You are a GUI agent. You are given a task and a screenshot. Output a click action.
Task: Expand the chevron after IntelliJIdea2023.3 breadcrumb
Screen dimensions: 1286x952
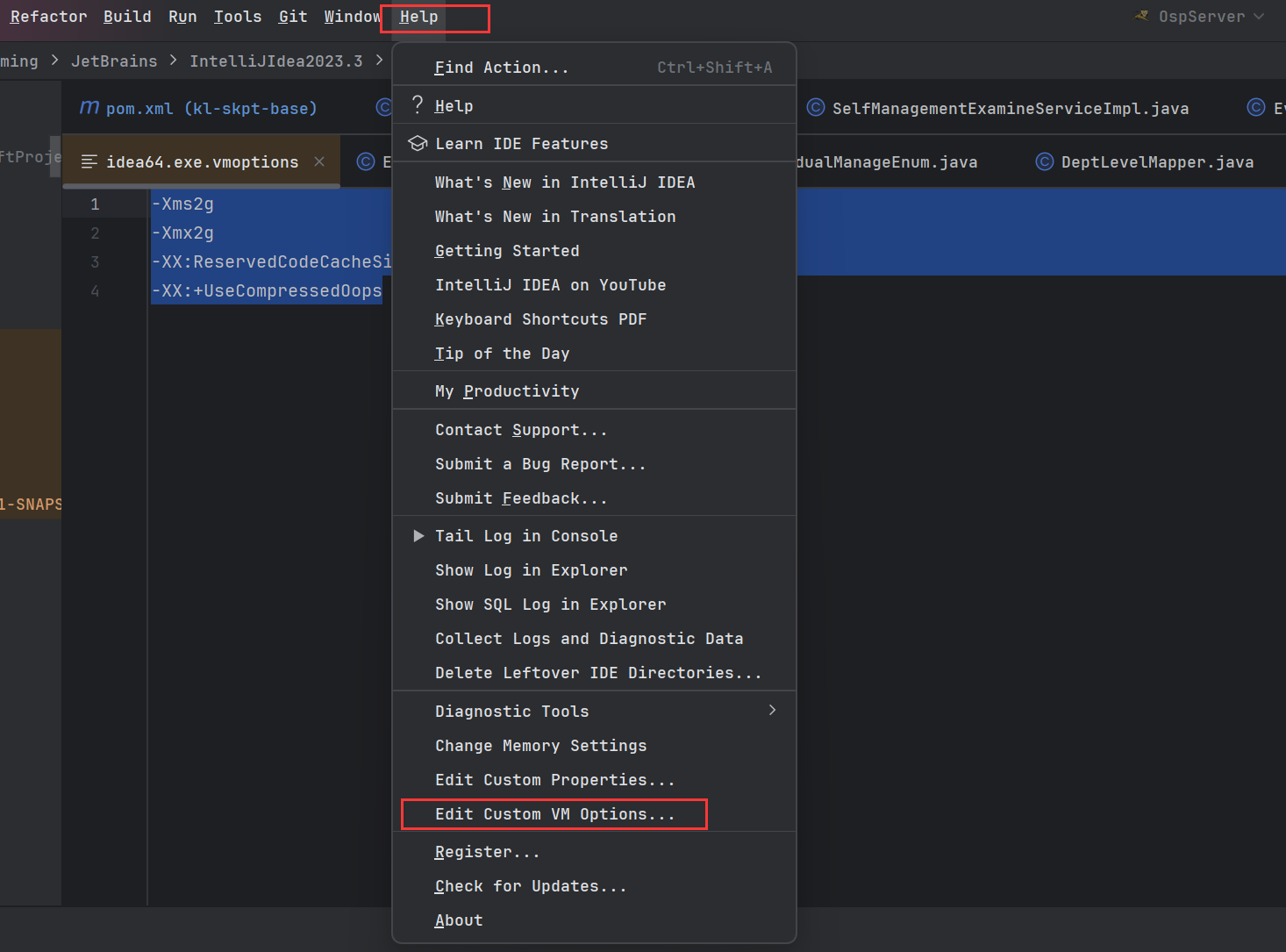[379, 61]
